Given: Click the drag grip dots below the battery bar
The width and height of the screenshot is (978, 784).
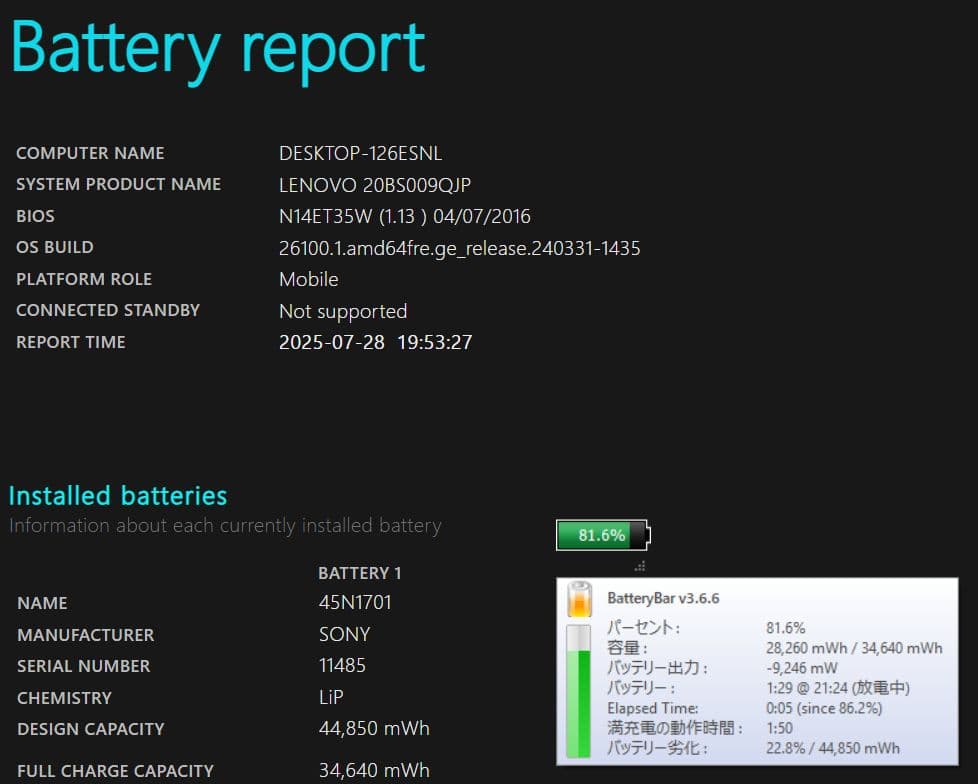Looking at the screenshot, I should tap(639, 566).
